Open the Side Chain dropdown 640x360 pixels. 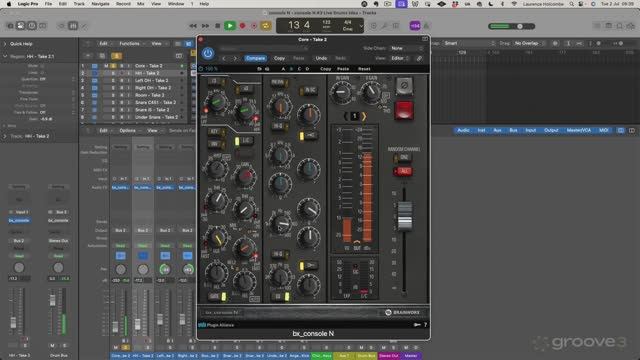[407, 48]
